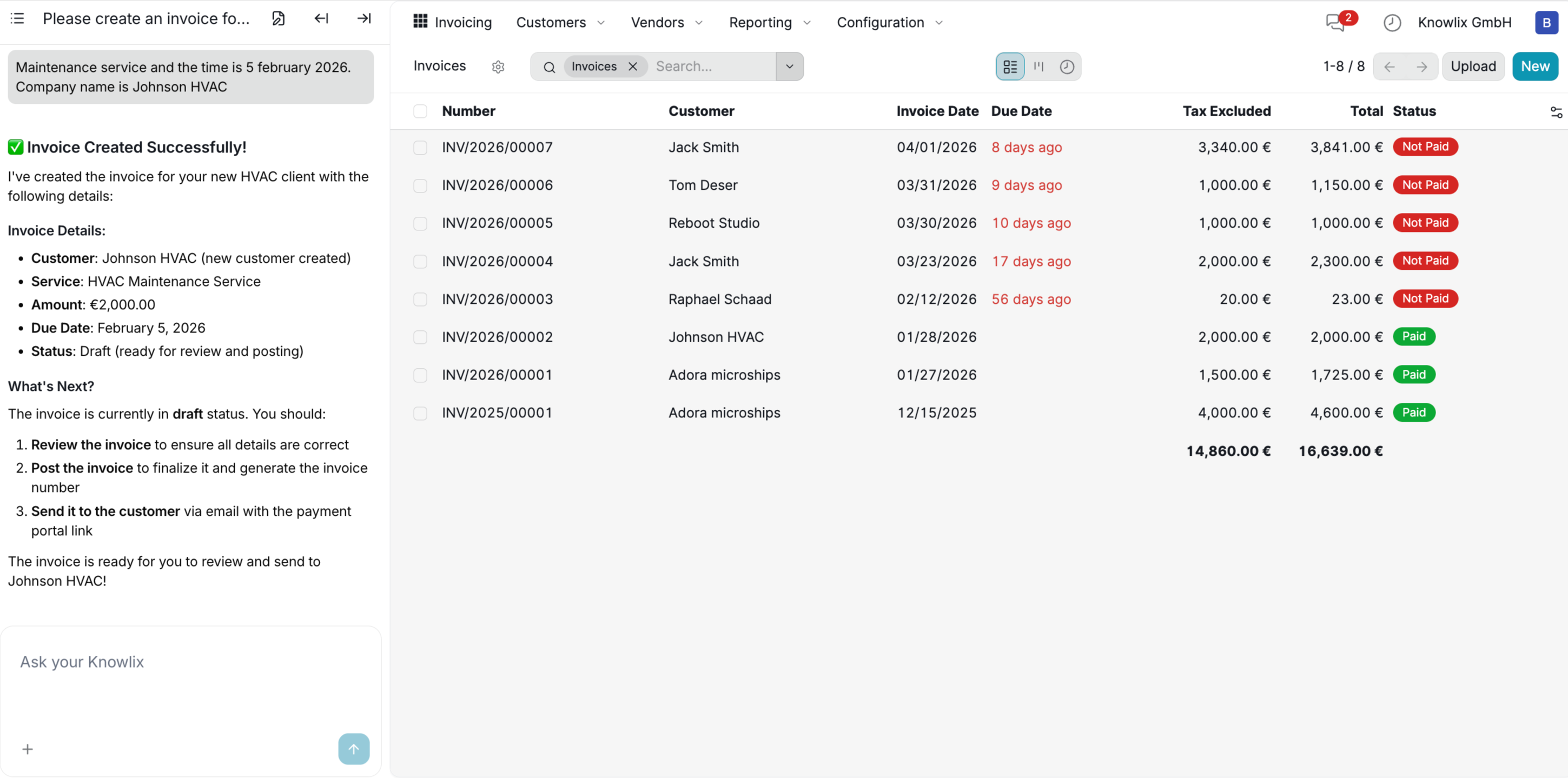Open the Reporting dropdown menu

[769, 23]
